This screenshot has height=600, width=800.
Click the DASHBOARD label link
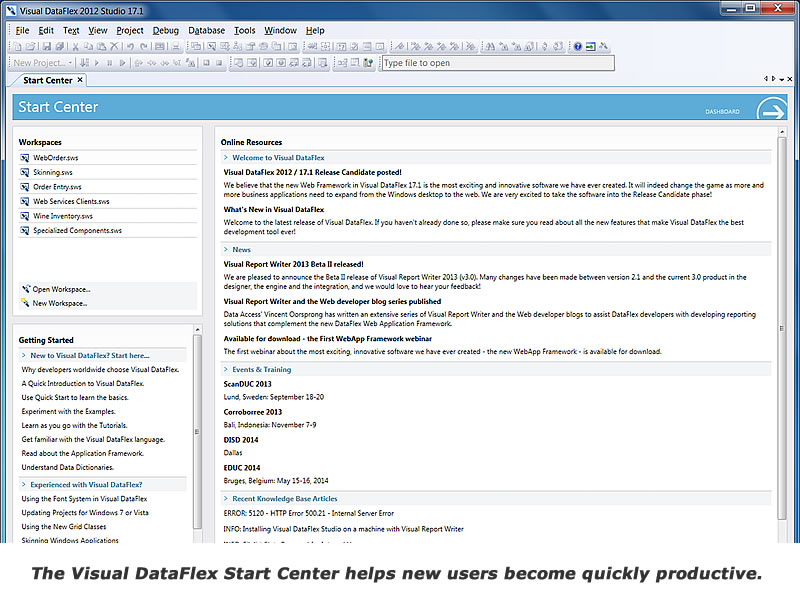(722, 111)
